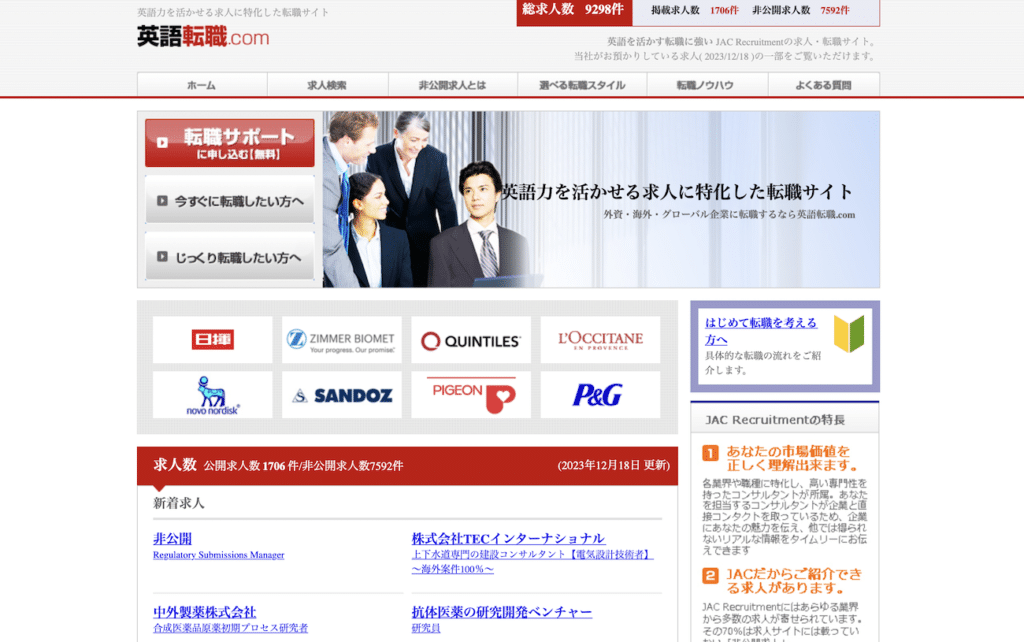Open the 研究員 job link
This screenshot has height=642, width=1024.
(x=426, y=628)
